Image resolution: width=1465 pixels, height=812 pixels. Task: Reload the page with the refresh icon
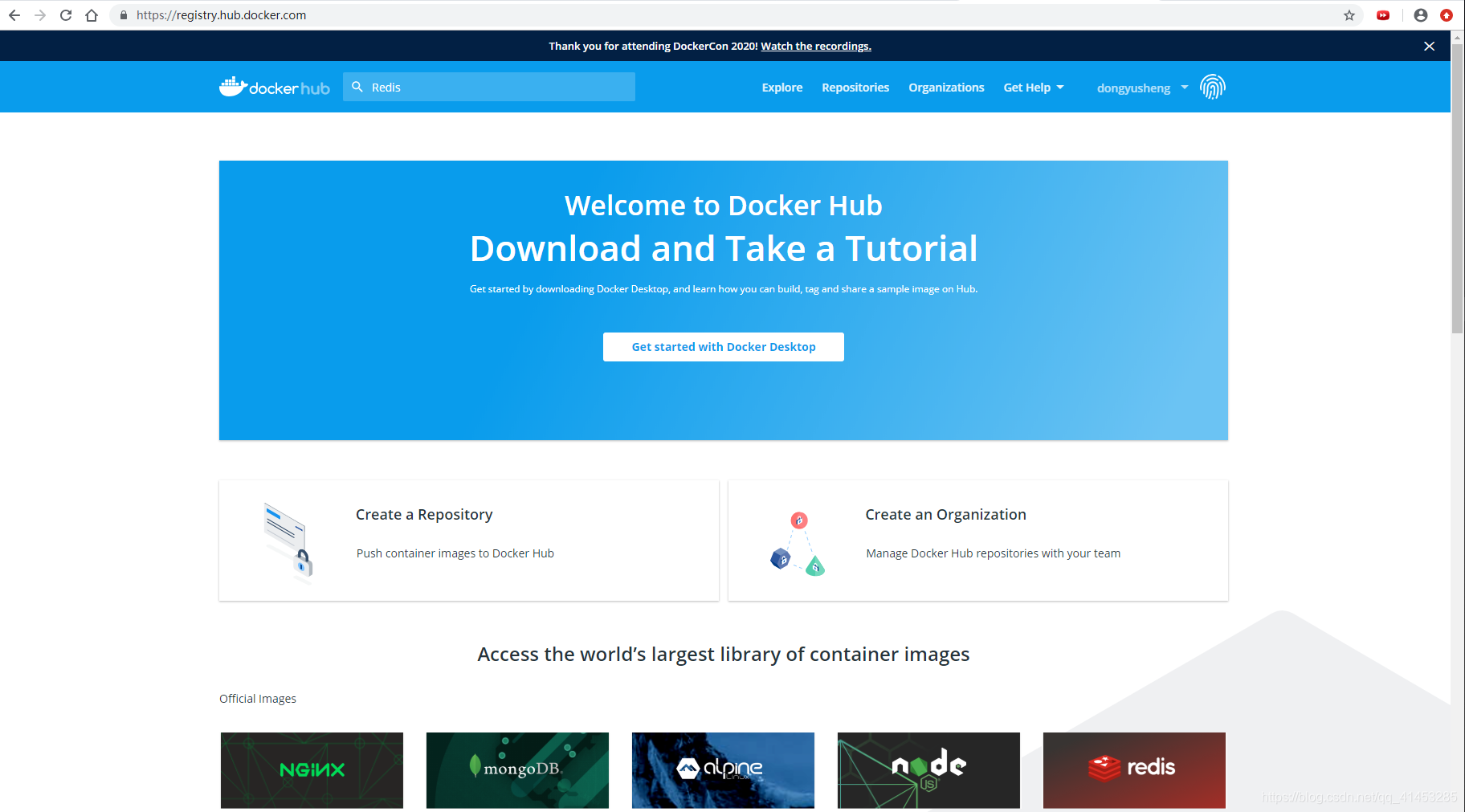[x=66, y=15]
